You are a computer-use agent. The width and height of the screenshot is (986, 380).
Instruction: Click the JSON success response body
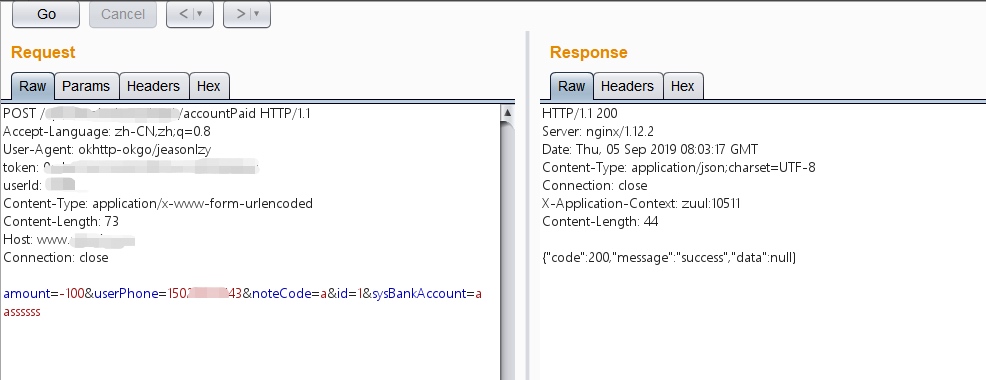click(x=669, y=257)
